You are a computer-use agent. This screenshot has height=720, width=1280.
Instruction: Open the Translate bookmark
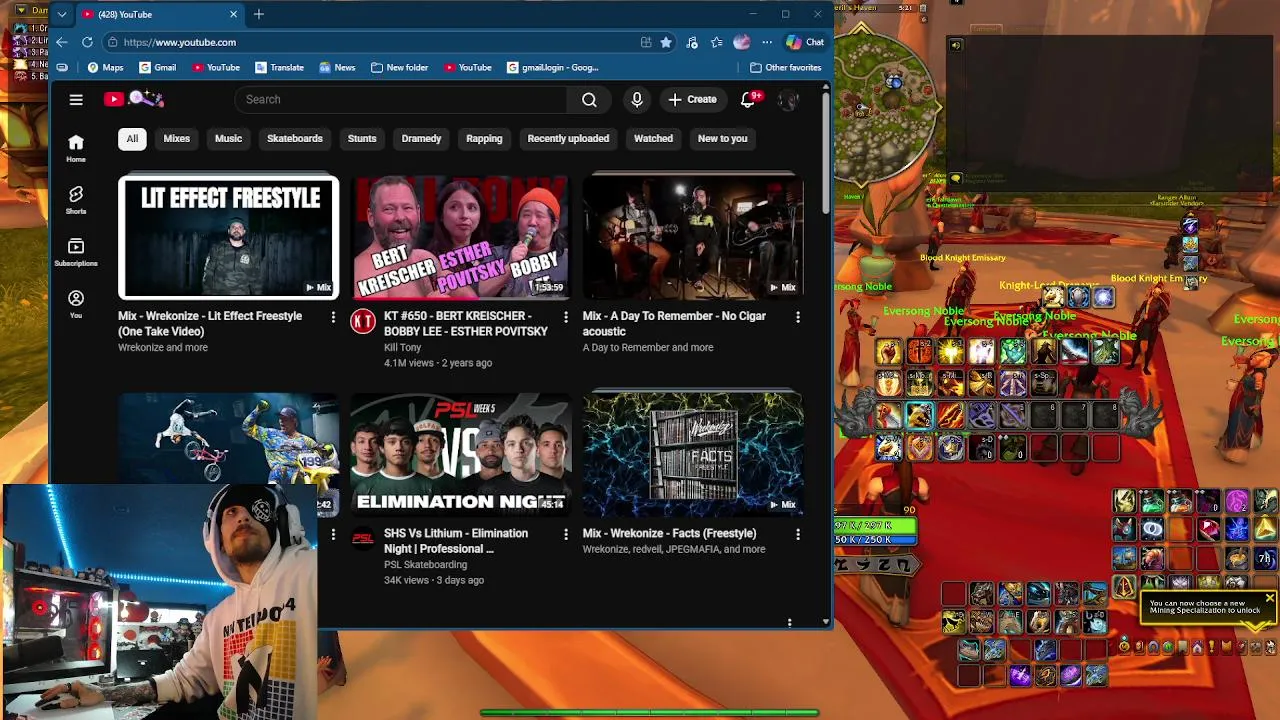[x=279, y=67]
